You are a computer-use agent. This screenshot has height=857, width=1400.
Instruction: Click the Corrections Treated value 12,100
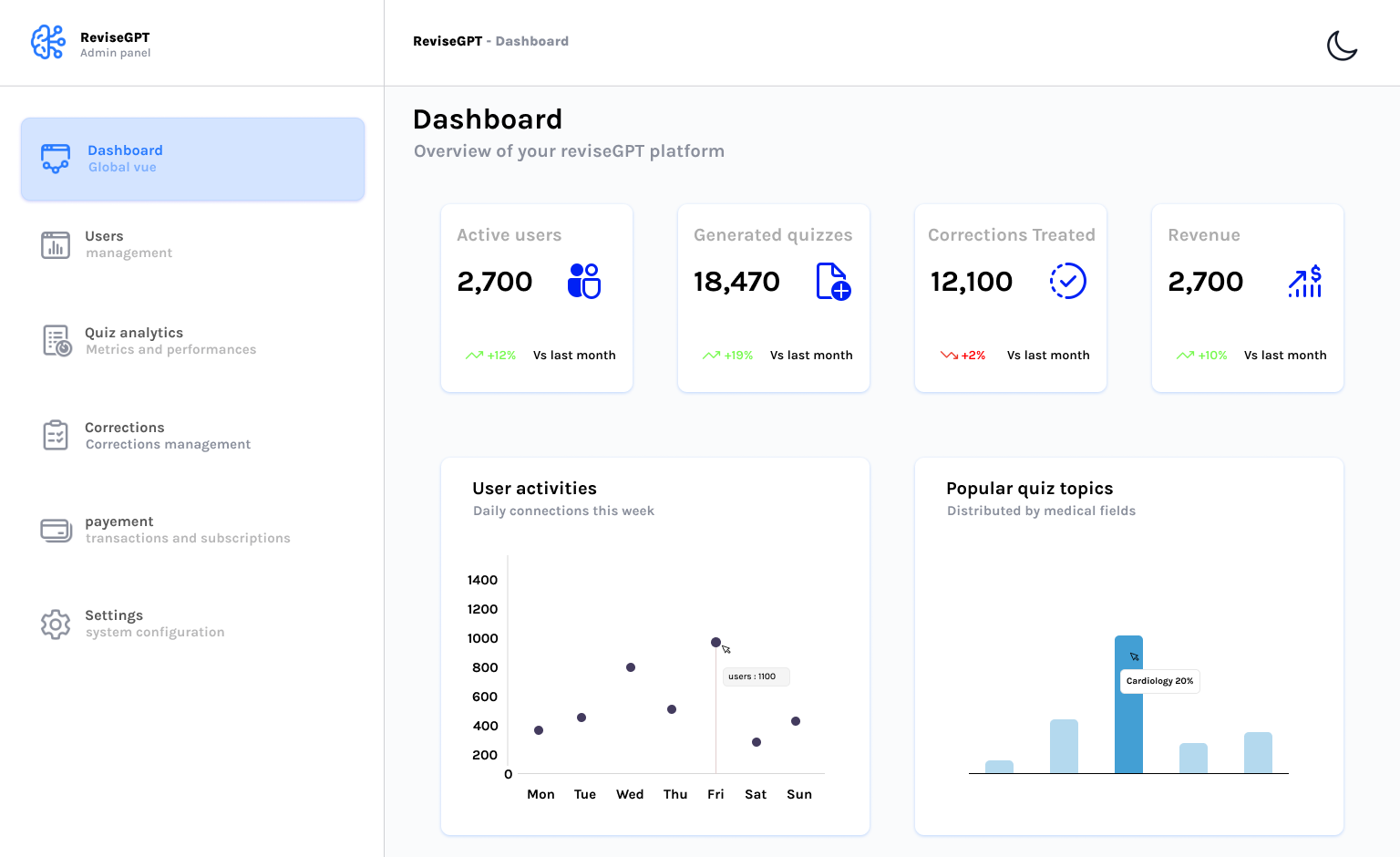pyautogui.click(x=972, y=282)
